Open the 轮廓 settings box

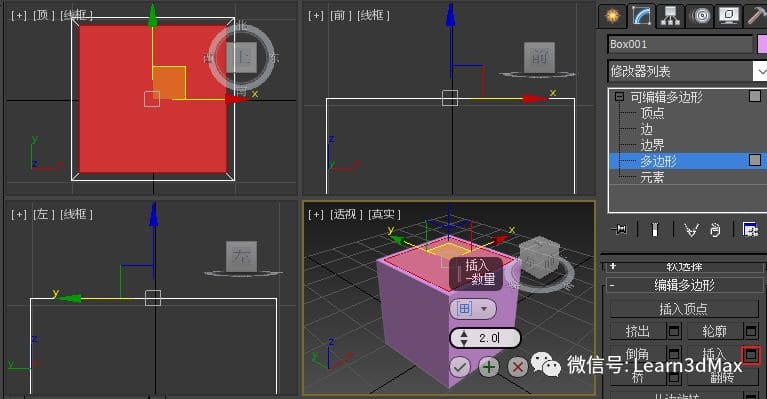(751, 331)
